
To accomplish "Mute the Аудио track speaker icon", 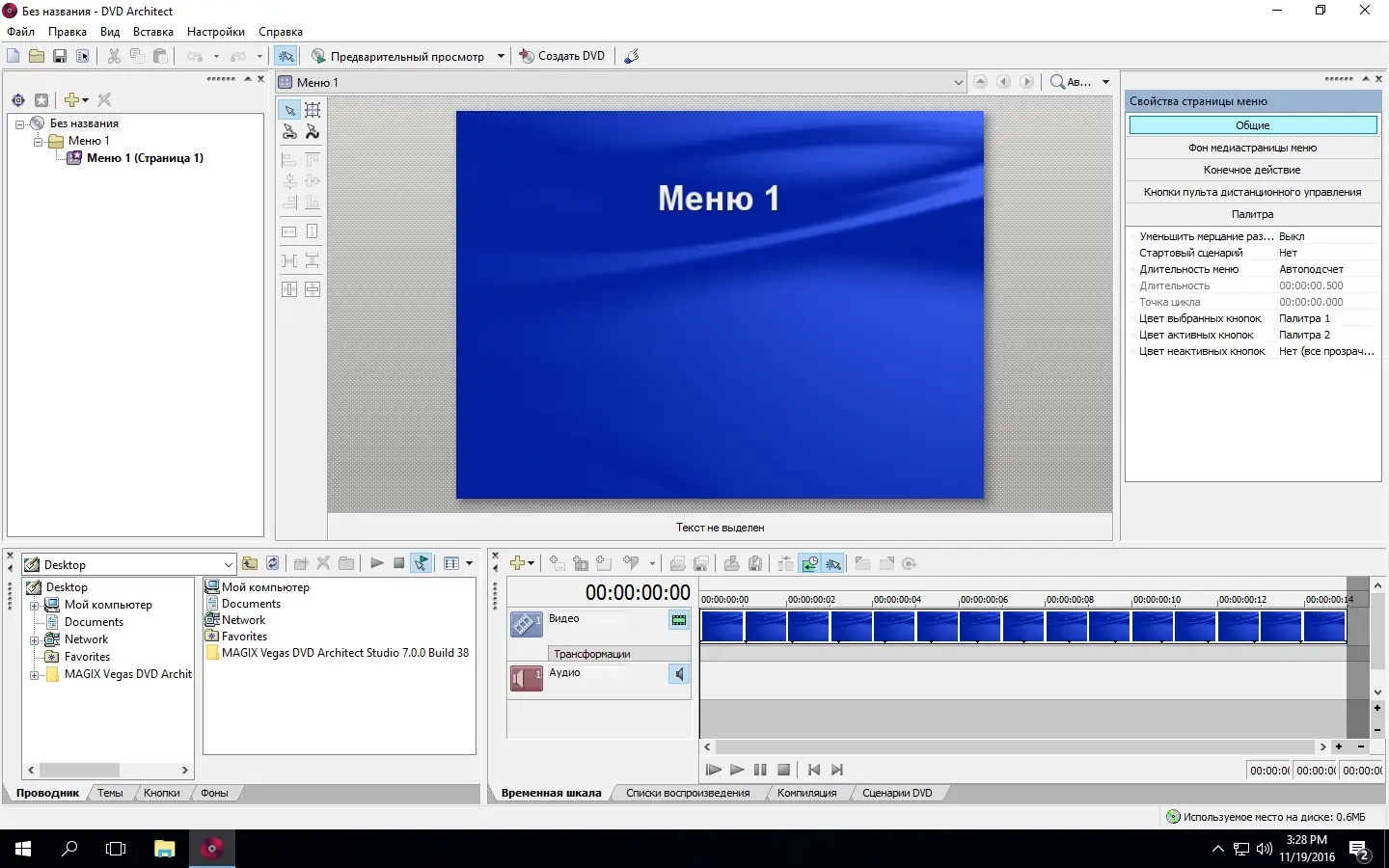I will click(x=680, y=674).
